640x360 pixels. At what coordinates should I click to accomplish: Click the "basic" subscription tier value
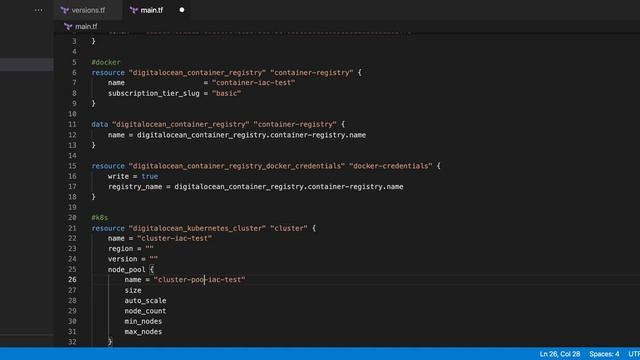click(227, 93)
